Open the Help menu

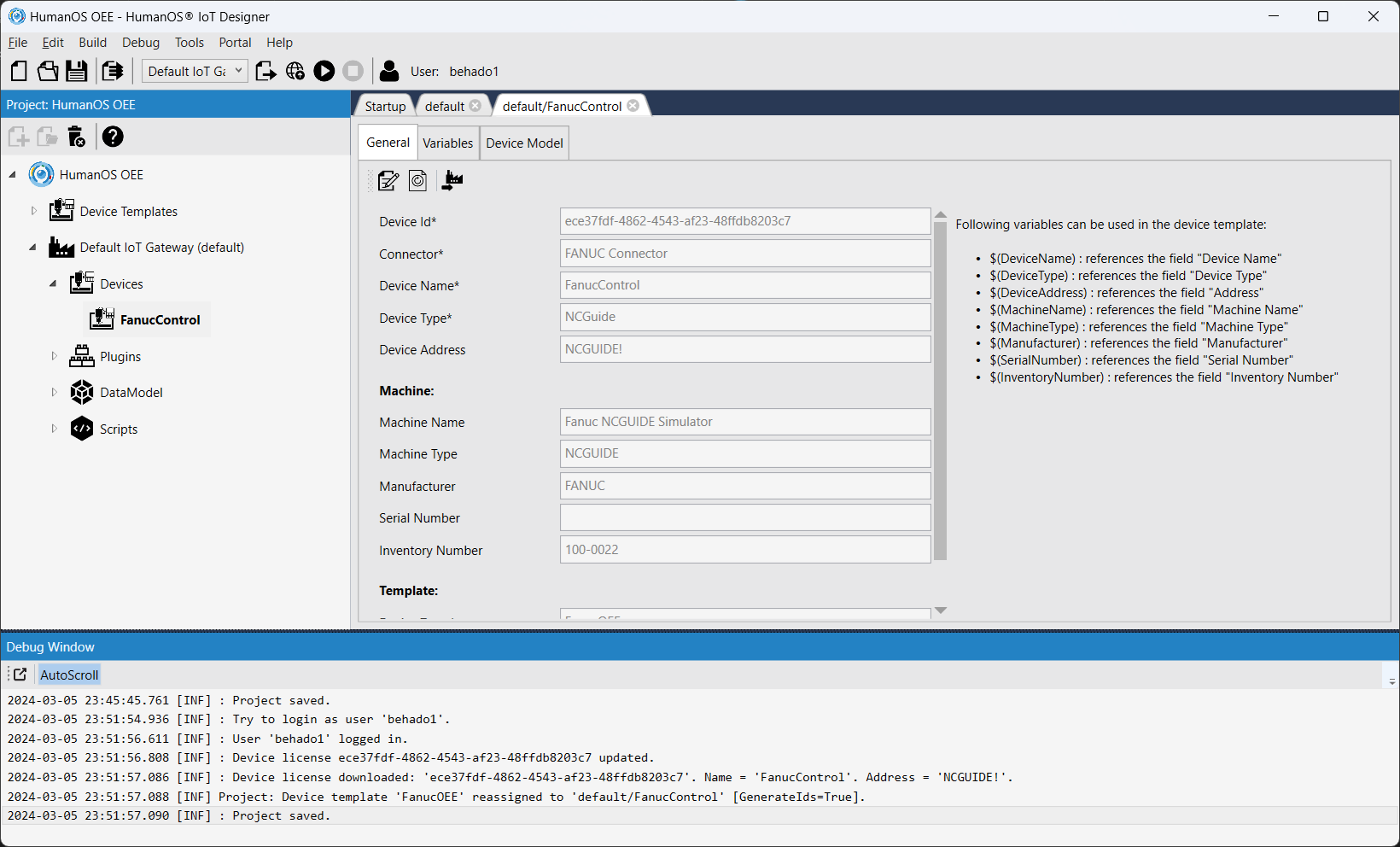tap(279, 43)
